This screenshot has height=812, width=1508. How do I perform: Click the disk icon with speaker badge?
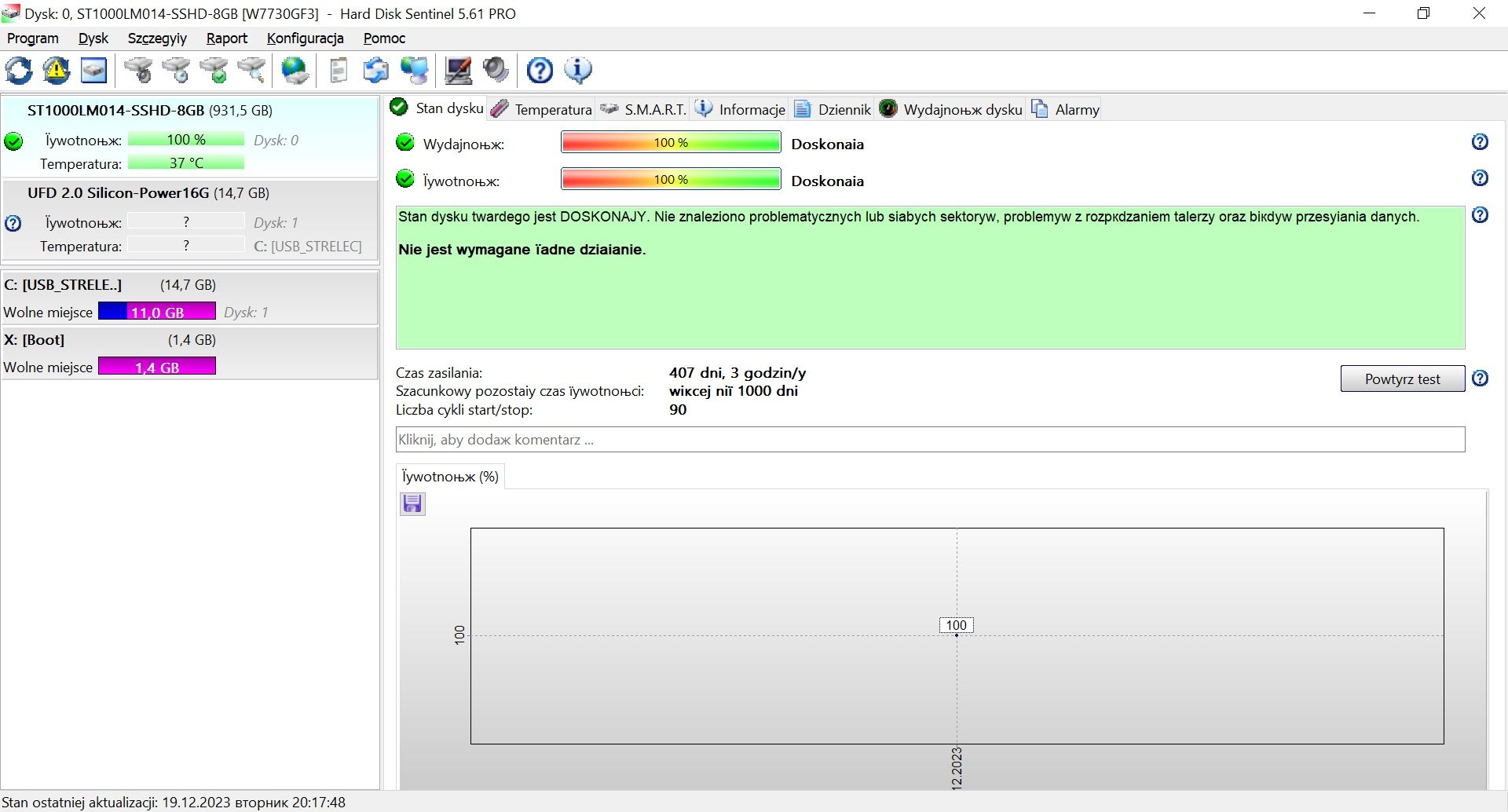(x=139, y=71)
